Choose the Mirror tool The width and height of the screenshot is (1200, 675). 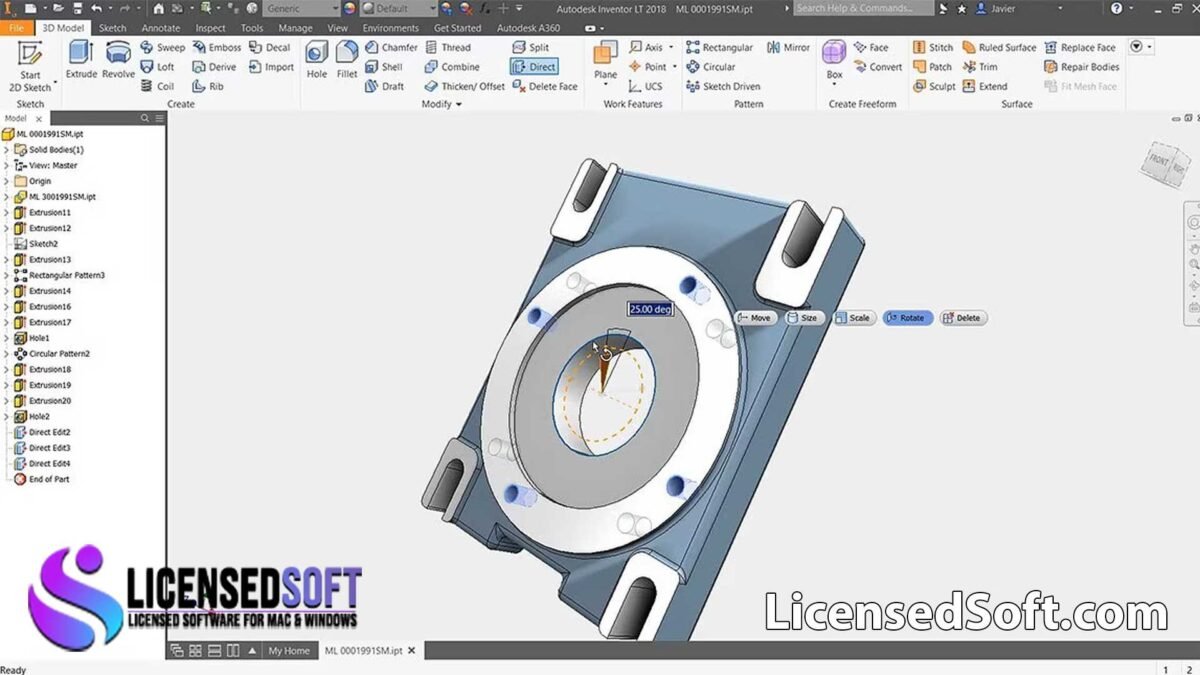pyautogui.click(x=789, y=47)
